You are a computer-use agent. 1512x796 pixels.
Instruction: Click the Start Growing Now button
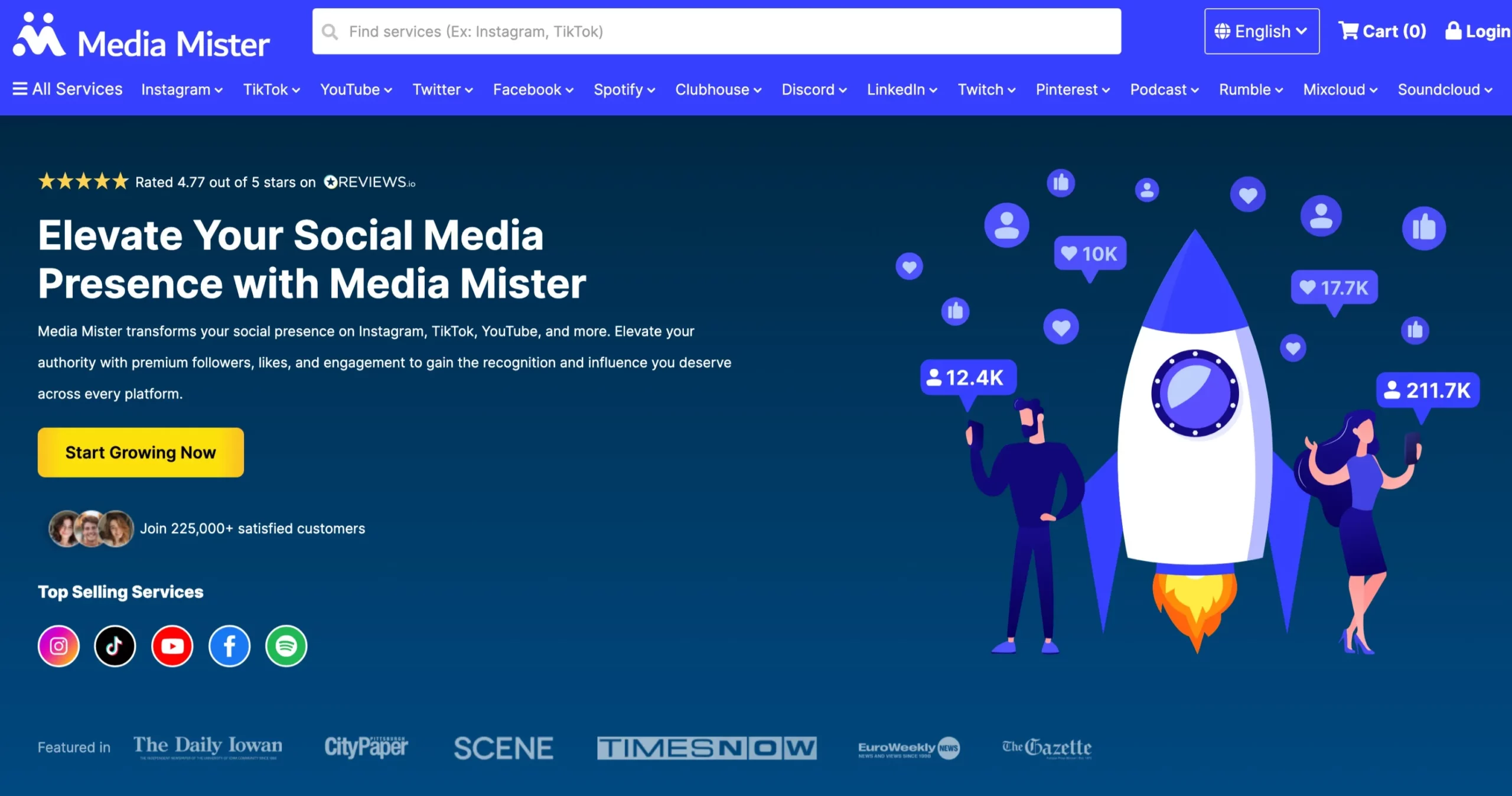[x=141, y=453]
